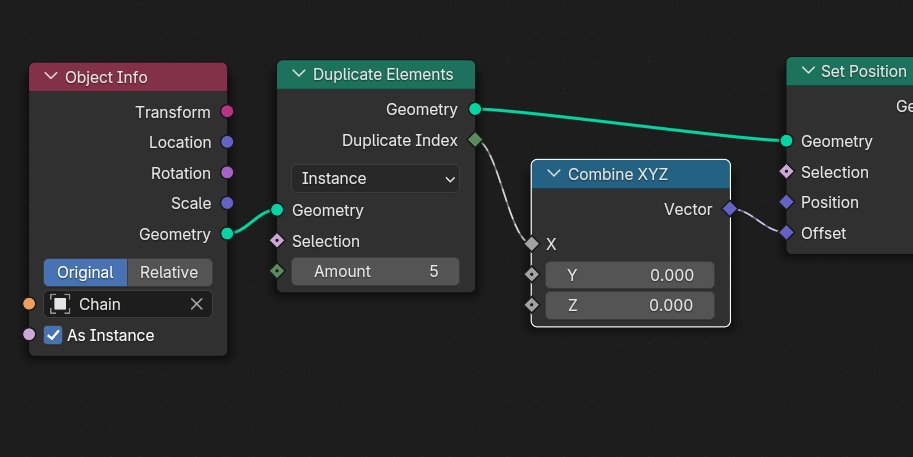Collapse the Object Info node

pos(51,76)
